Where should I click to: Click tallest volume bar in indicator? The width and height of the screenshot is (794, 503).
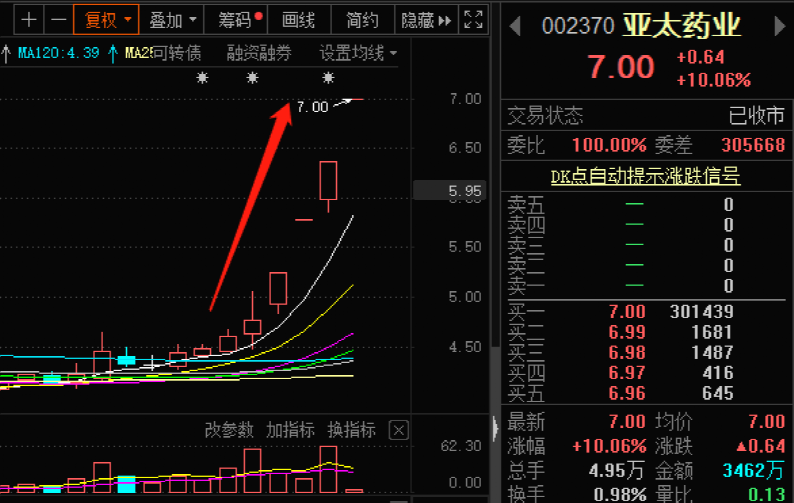tap(329, 469)
